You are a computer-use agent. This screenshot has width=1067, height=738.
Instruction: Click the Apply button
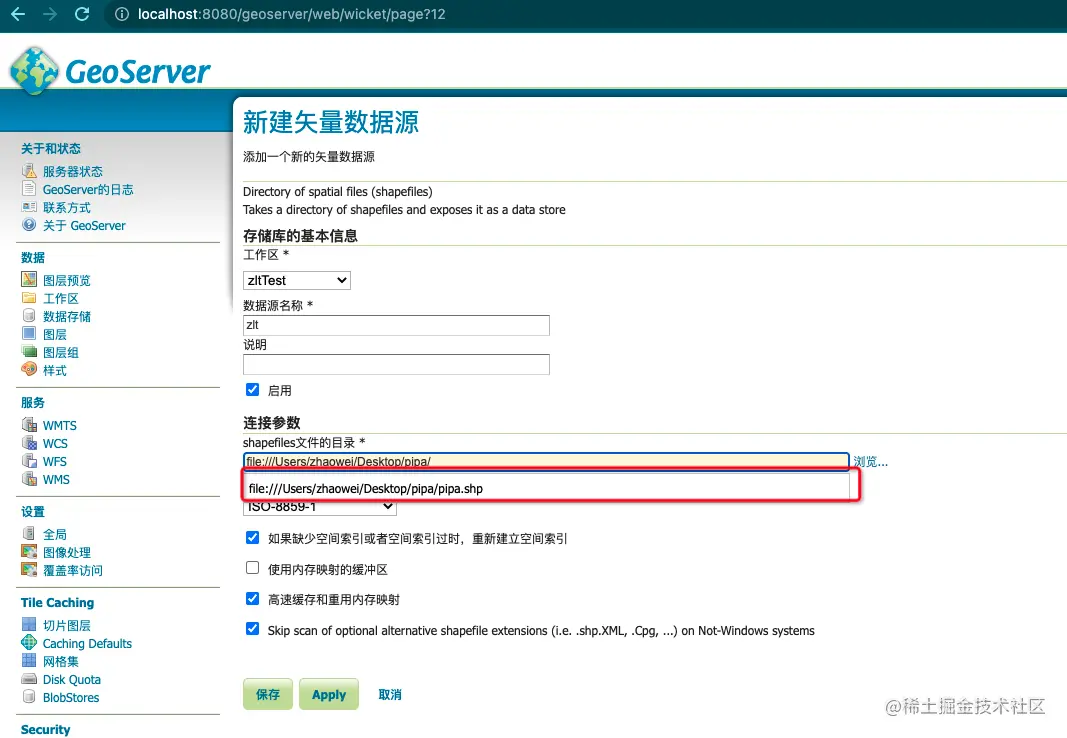(329, 694)
